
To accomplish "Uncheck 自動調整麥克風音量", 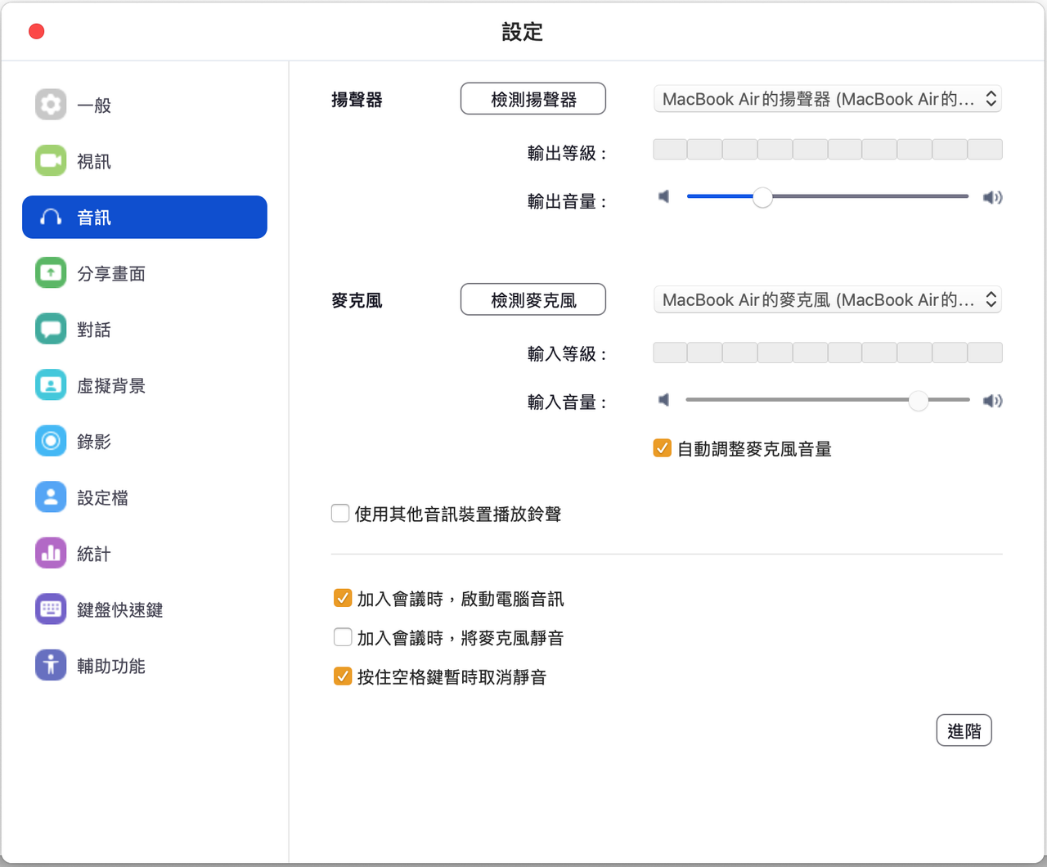I will pos(662,448).
